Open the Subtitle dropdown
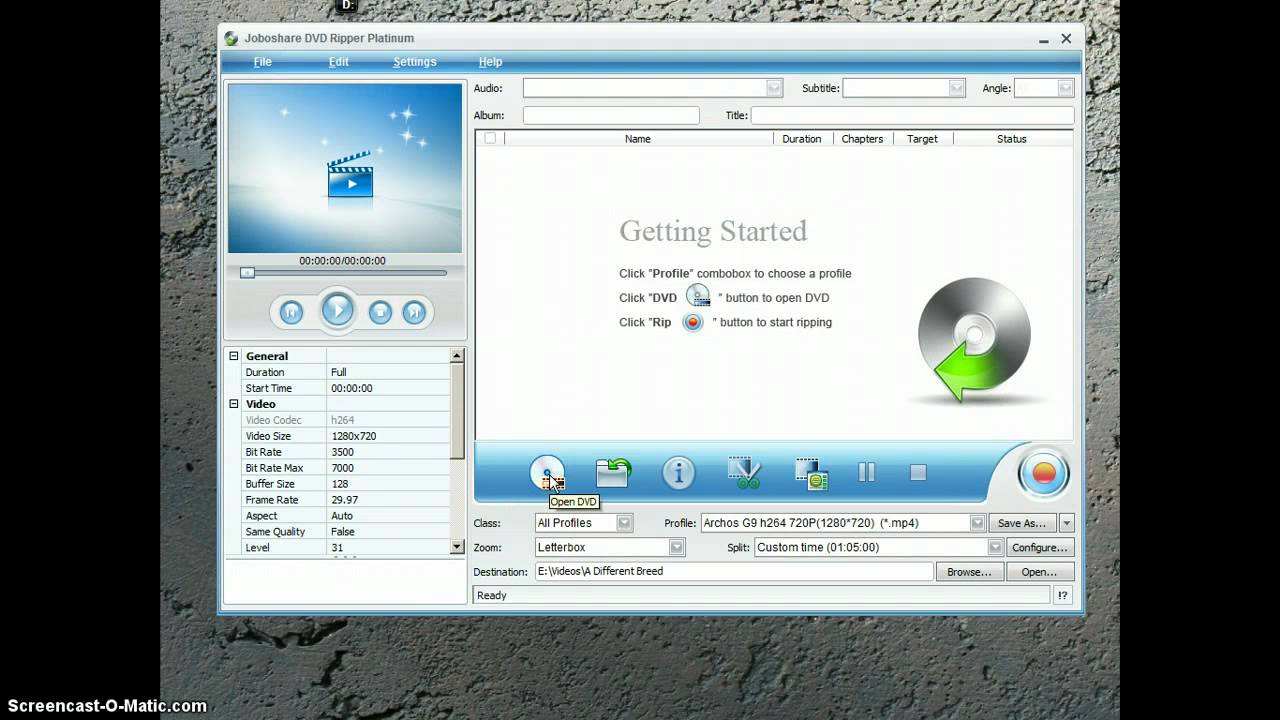 957,88
